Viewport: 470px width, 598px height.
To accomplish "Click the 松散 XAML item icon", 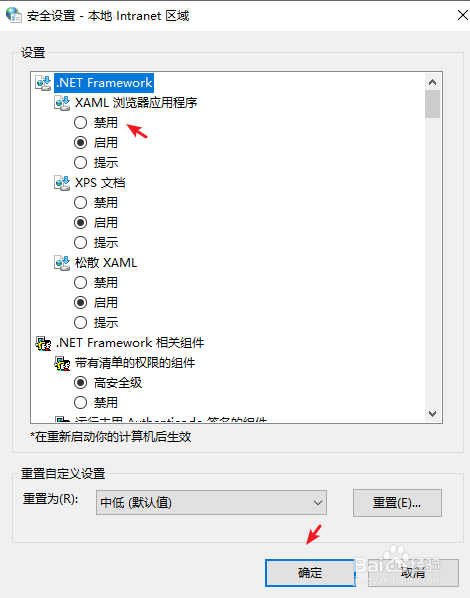I will pyautogui.click(x=62, y=263).
